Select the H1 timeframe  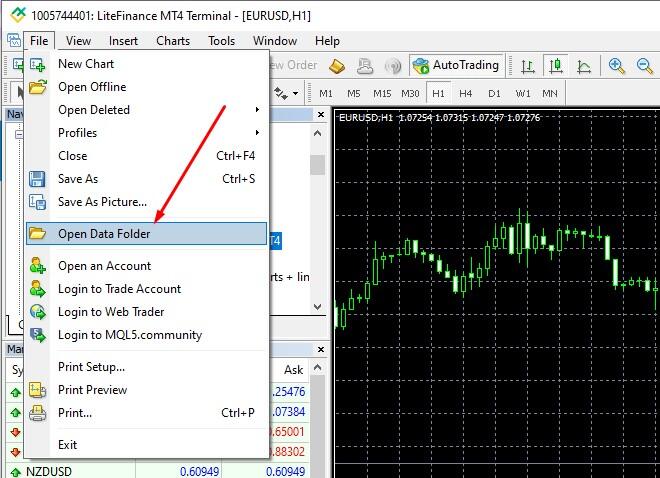click(438, 93)
